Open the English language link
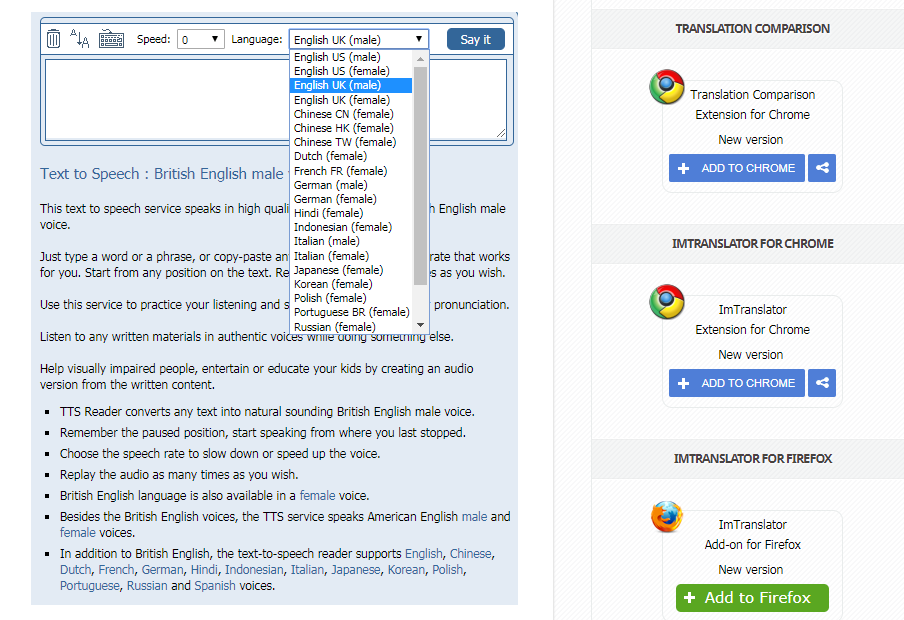Screen dimensions: 904x620 click(x=424, y=554)
